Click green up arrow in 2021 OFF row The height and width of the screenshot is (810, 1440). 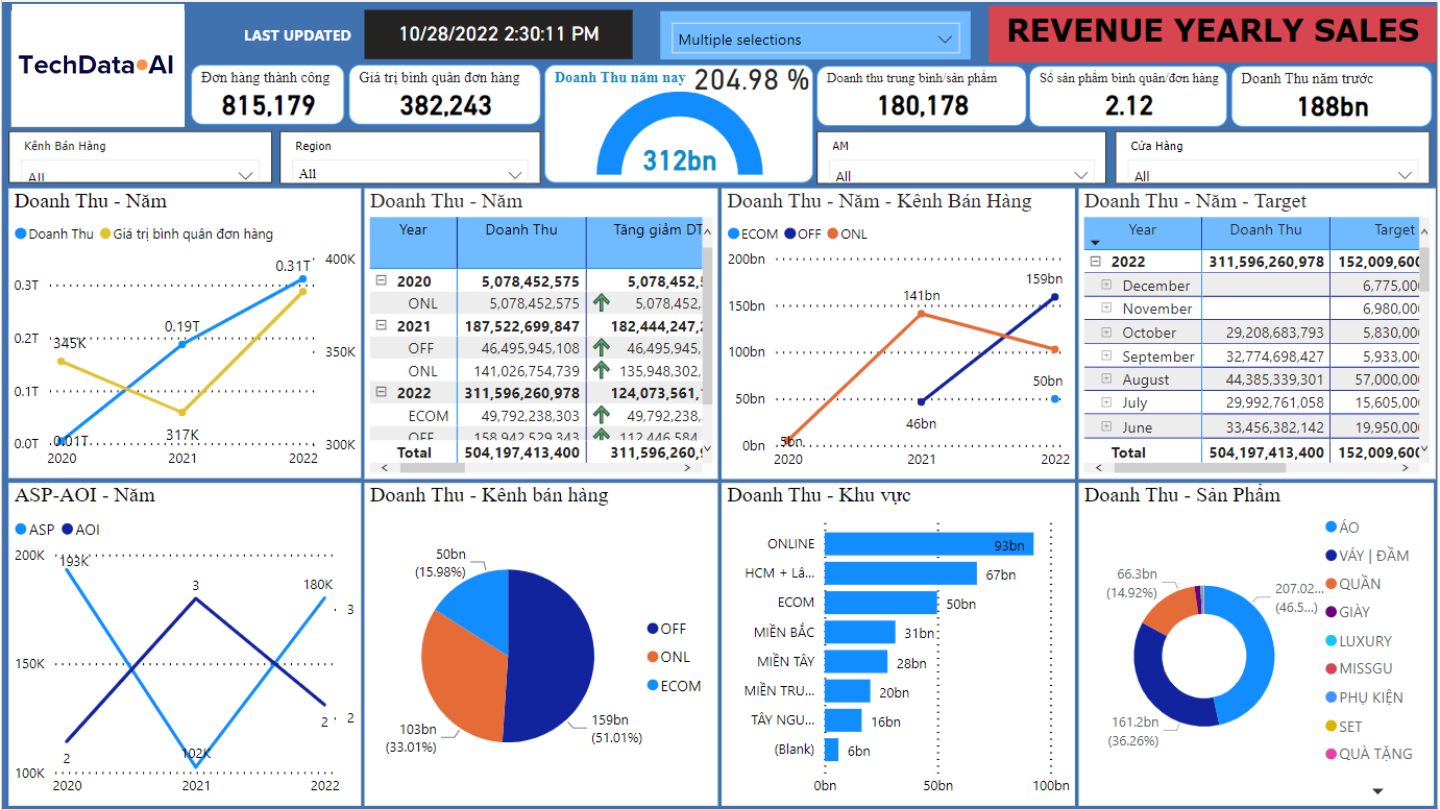point(601,348)
